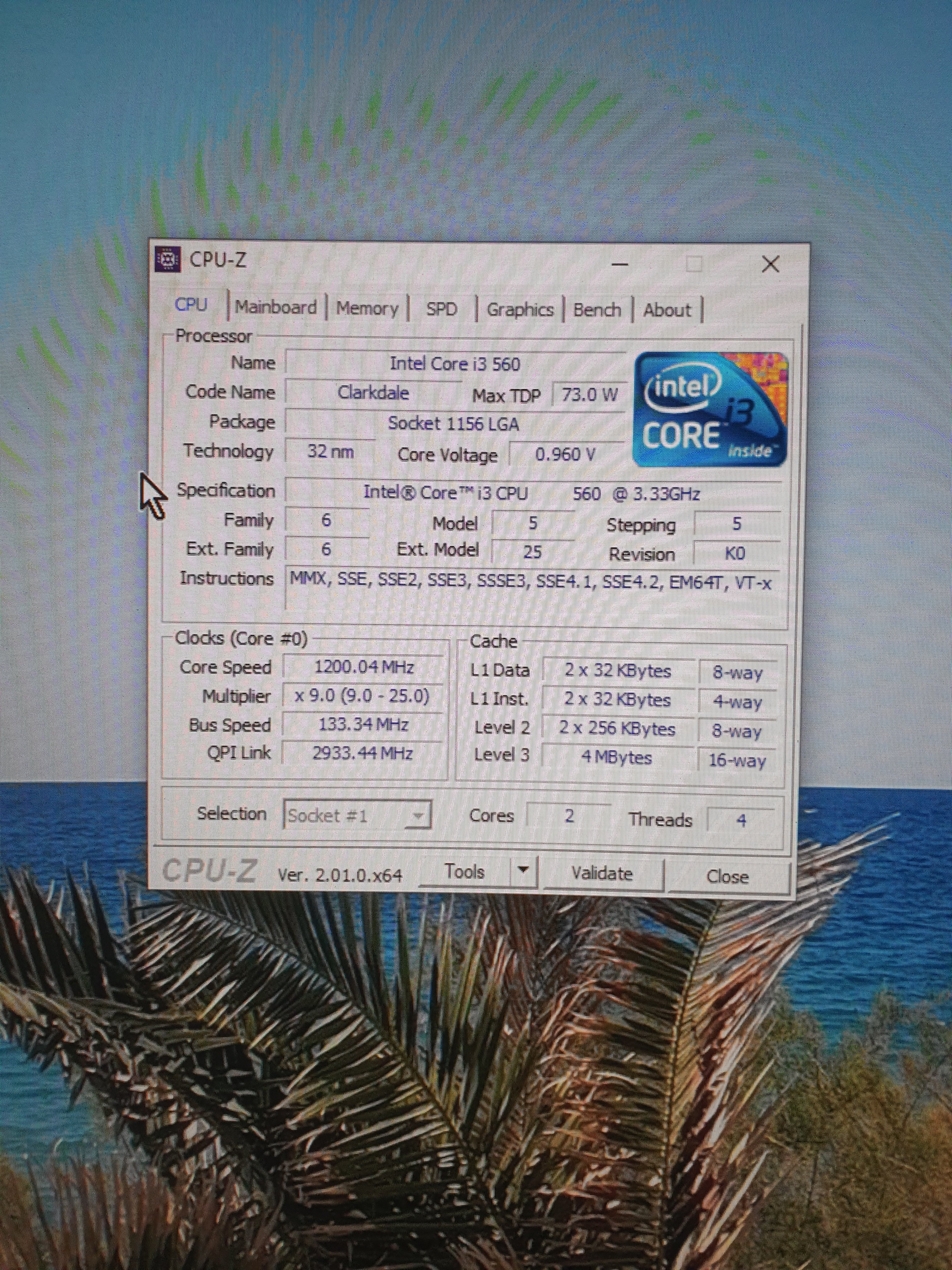952x1270 pixels.
Task: Click the Close button
Action: point(728,877)
